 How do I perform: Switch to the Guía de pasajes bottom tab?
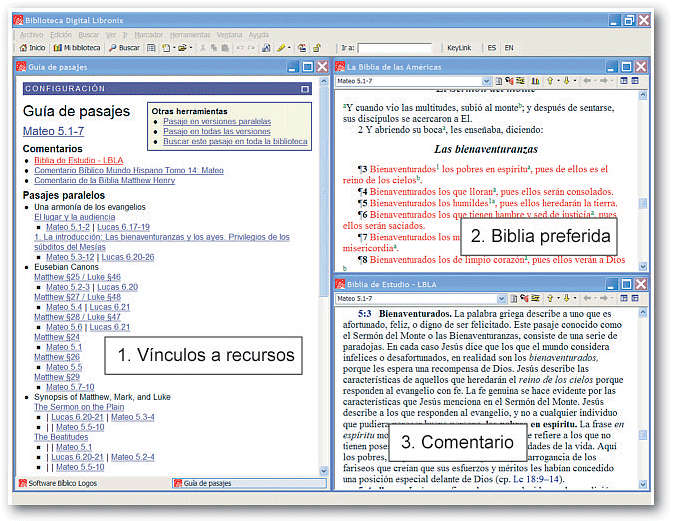point(249,483)
